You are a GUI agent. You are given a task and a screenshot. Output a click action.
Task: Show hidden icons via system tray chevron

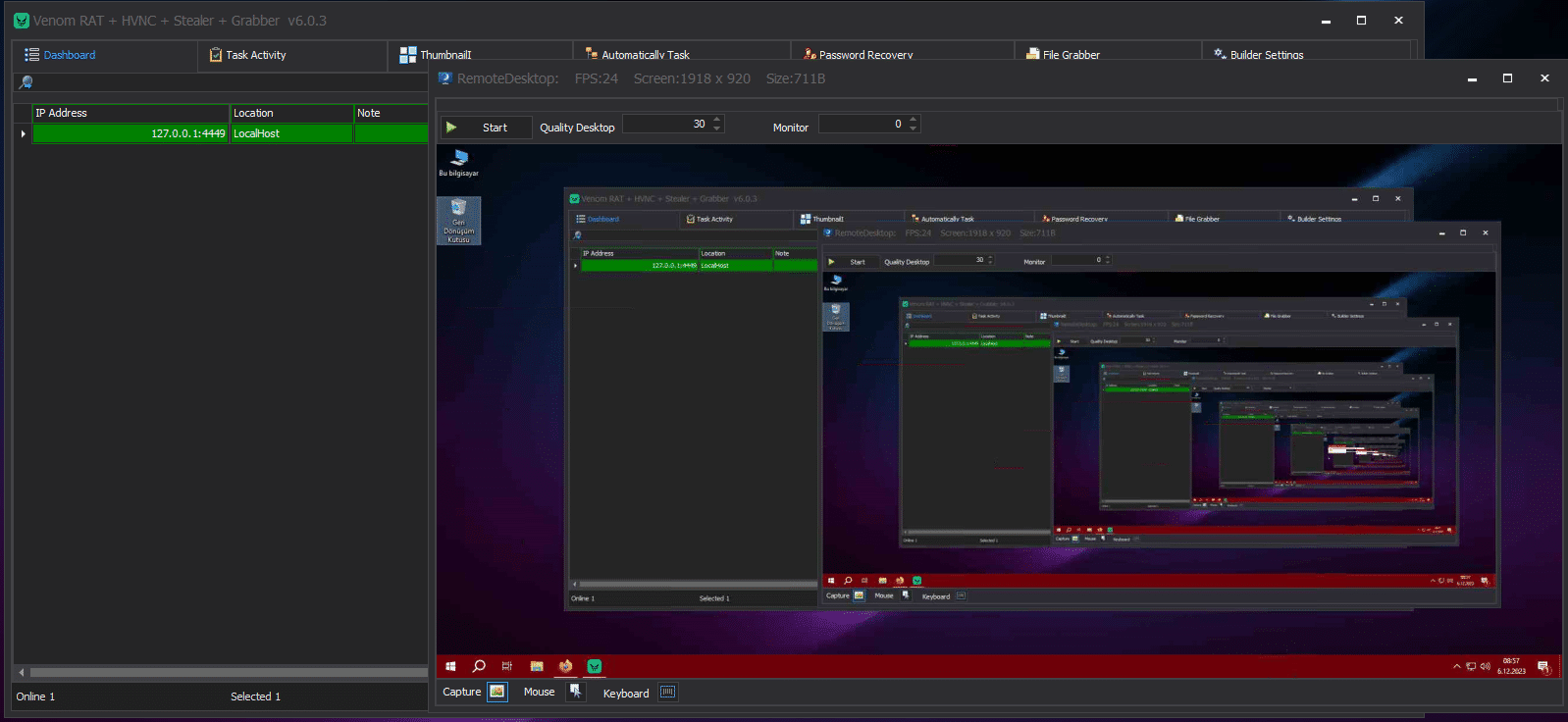coord(1456,667)
